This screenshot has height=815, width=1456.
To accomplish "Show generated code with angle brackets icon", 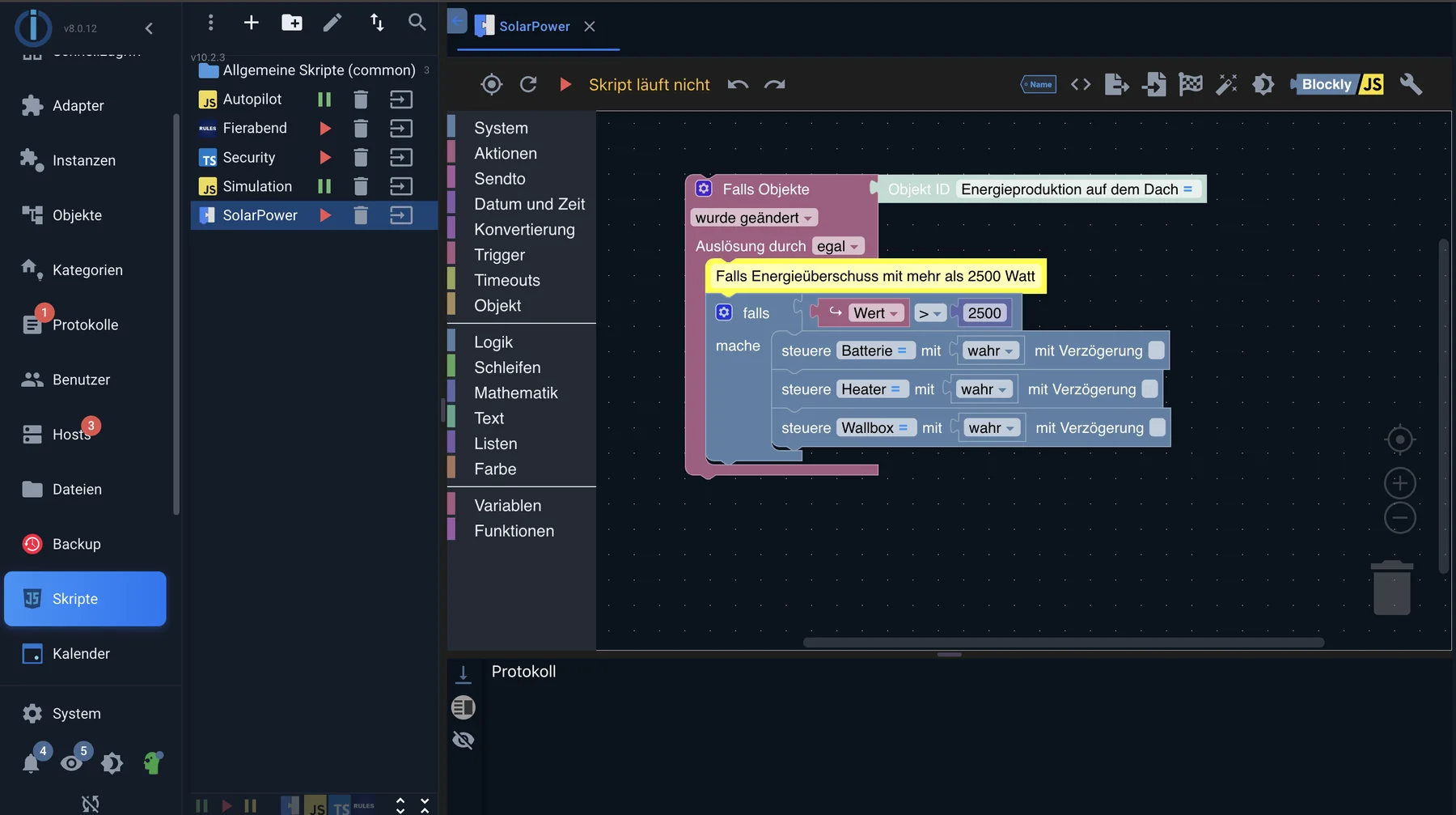I will click(x=1081, y=84).
